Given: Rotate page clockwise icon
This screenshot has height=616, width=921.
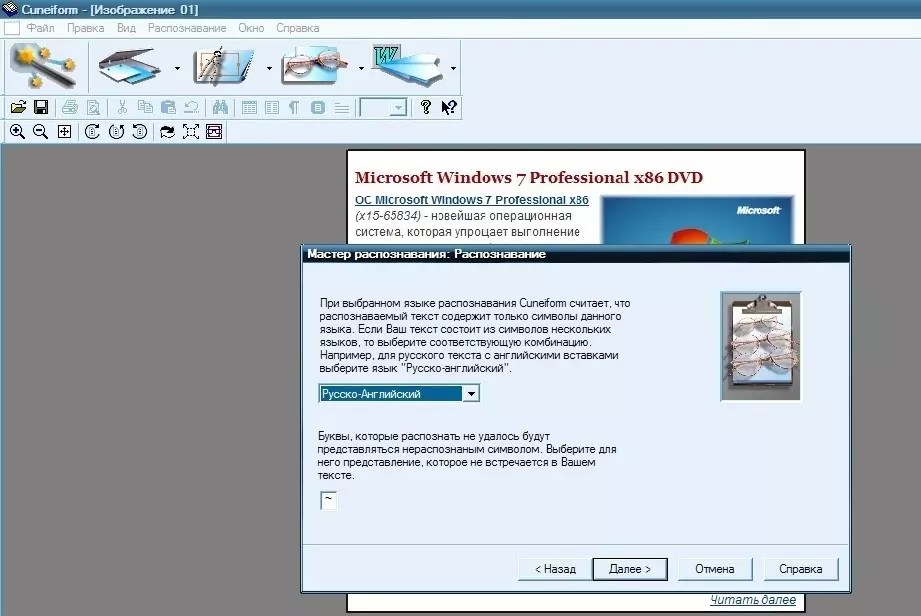Looking at the screenshot, I should (92, 132).
